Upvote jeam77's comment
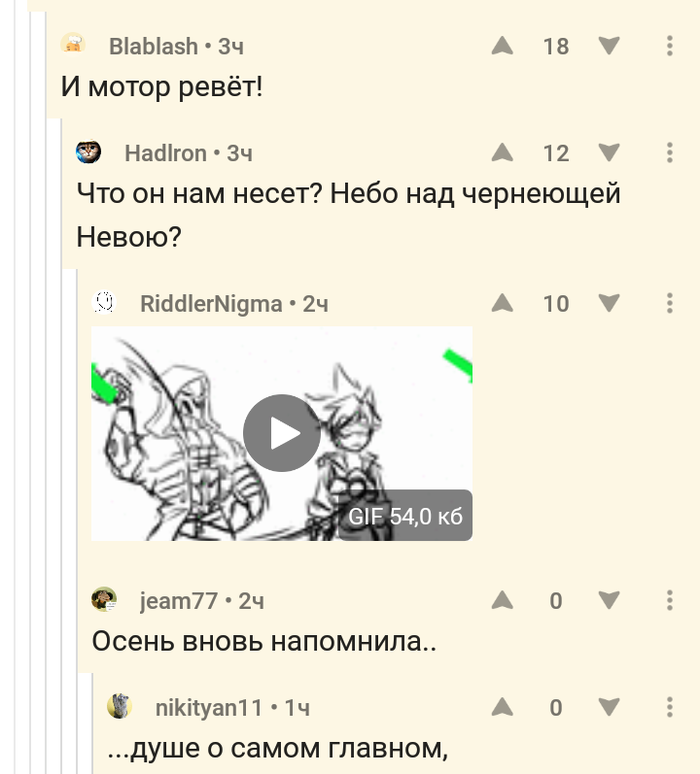The image size is (700, 774). click(x=502, y=600)
